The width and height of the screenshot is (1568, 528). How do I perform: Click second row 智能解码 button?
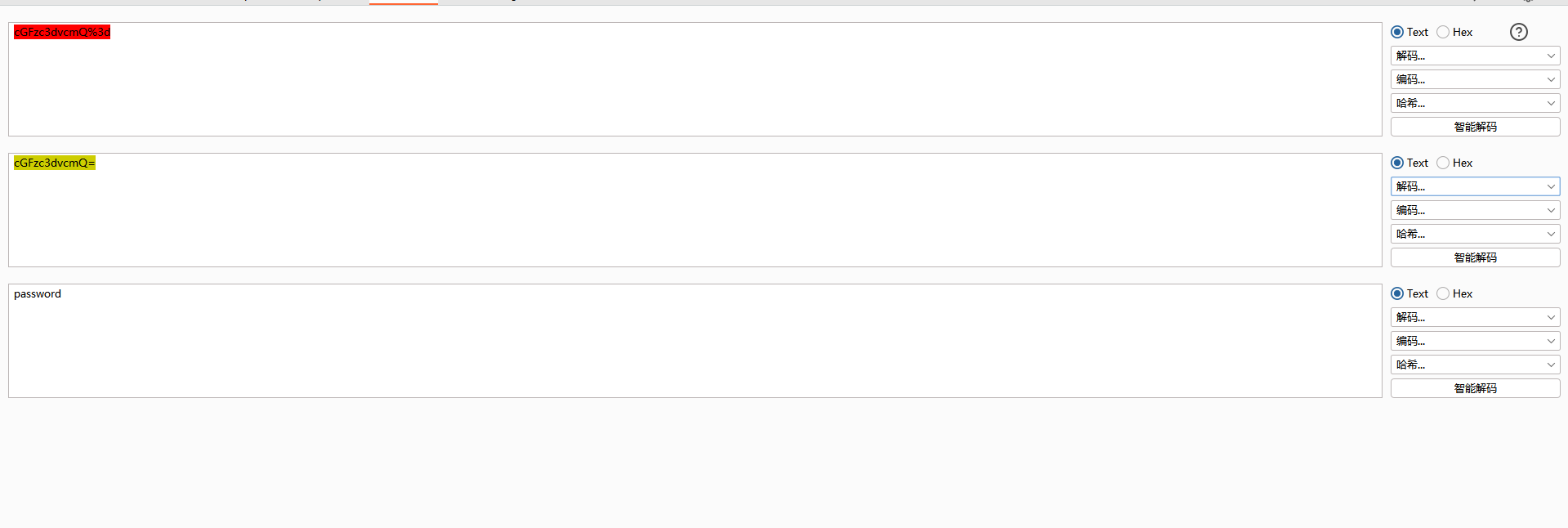click(x=1475, y=257)
